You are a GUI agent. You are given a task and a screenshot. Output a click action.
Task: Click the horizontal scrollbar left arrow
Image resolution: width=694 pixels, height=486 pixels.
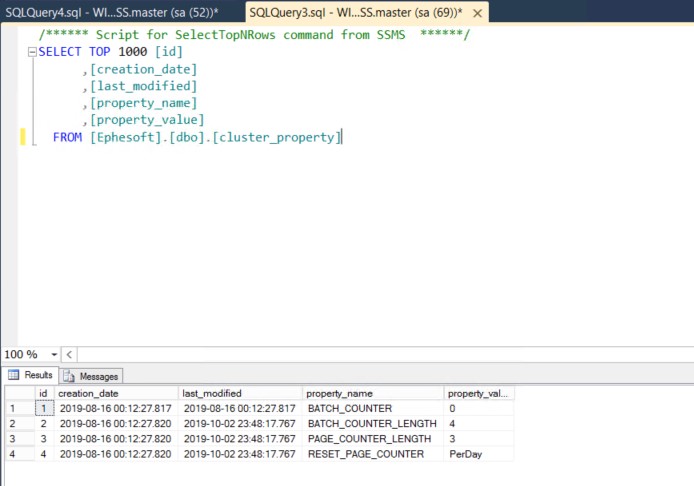69,355
